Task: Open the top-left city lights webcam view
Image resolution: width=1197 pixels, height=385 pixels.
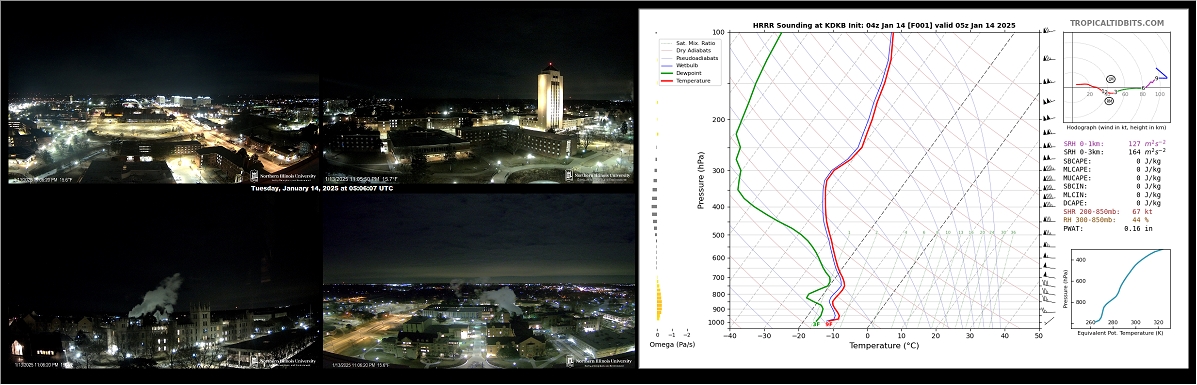Action: (x=163, y=128)
